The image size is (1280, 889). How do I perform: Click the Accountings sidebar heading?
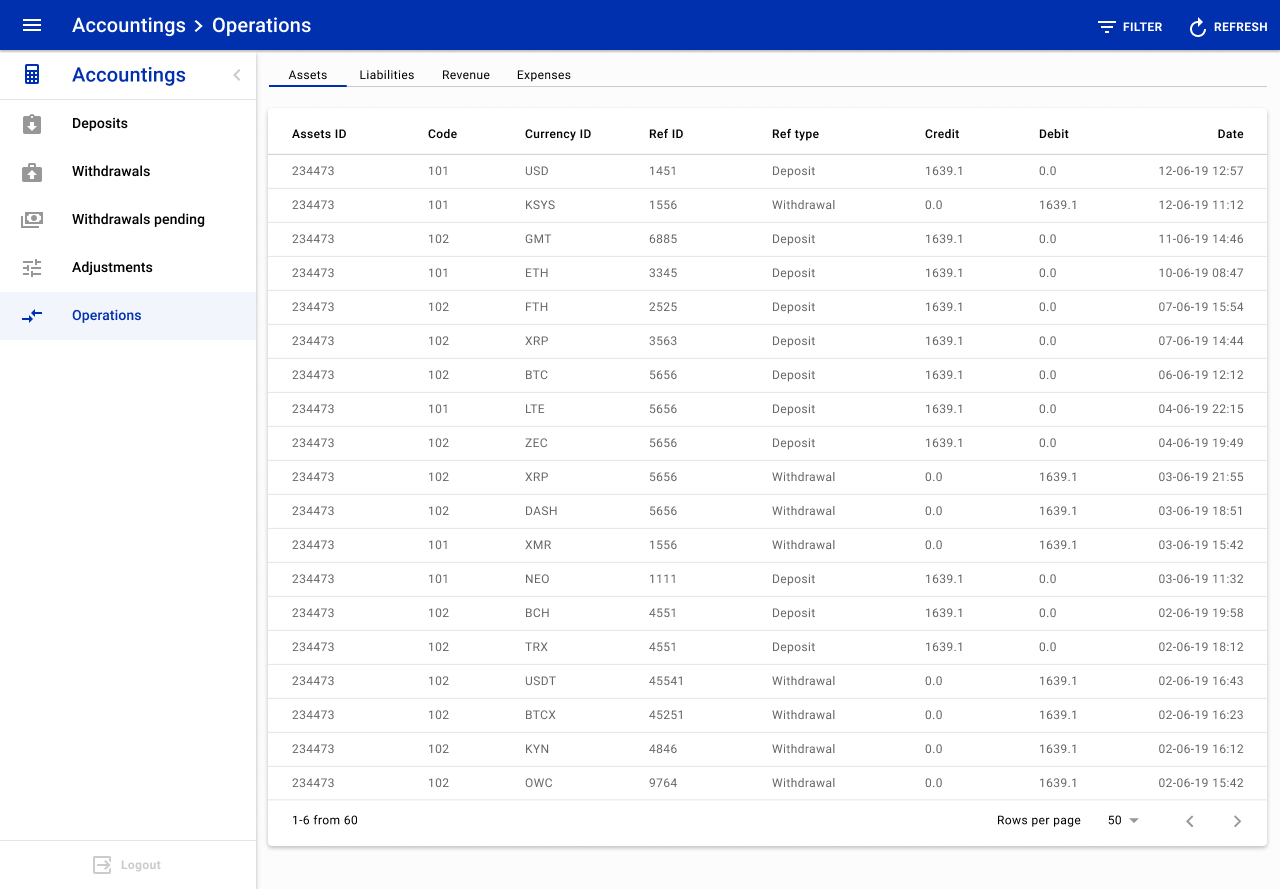pos(129,75)
